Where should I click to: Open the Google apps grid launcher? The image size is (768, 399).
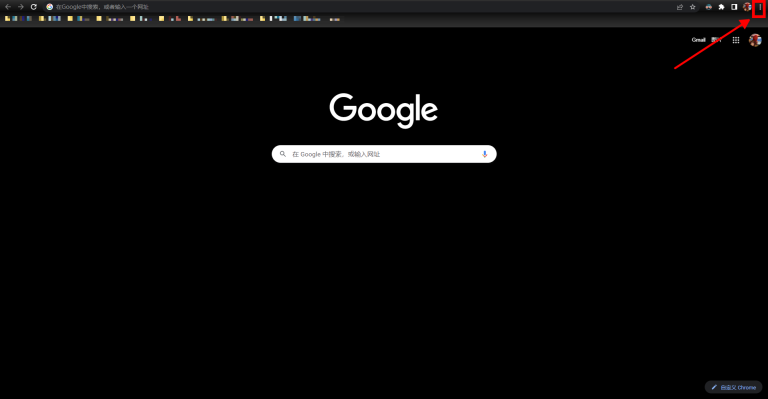click(x=736, y=40)
